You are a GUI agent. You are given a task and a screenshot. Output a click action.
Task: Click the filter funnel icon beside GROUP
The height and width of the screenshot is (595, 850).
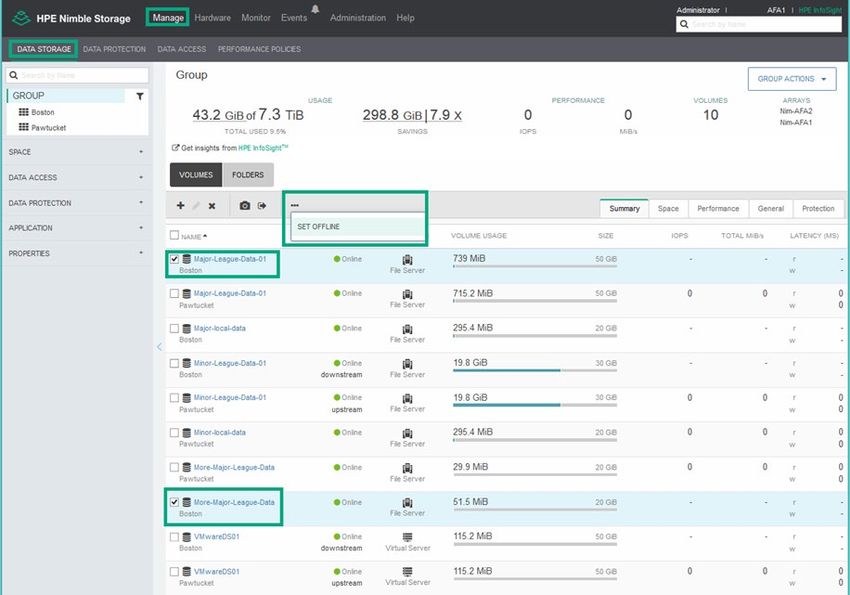coord(140,96)
